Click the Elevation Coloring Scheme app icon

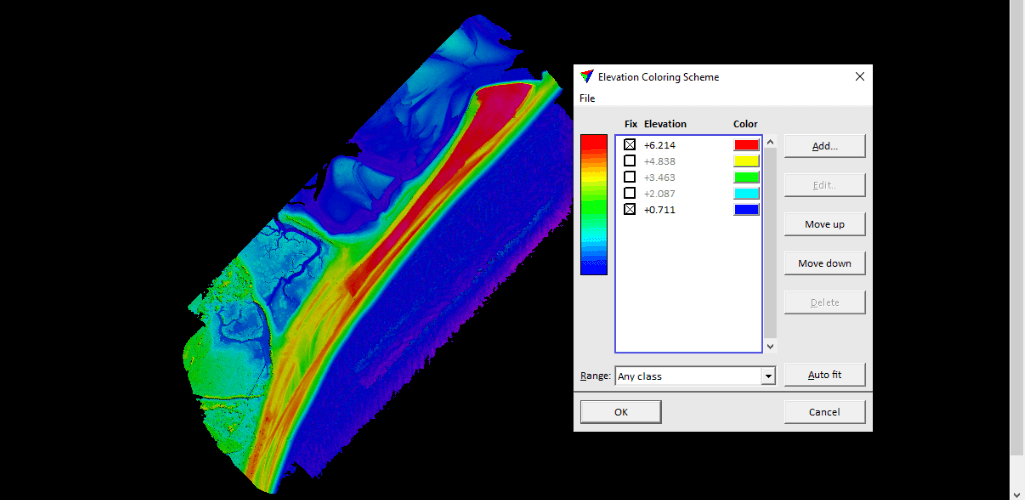pos(586,76)
